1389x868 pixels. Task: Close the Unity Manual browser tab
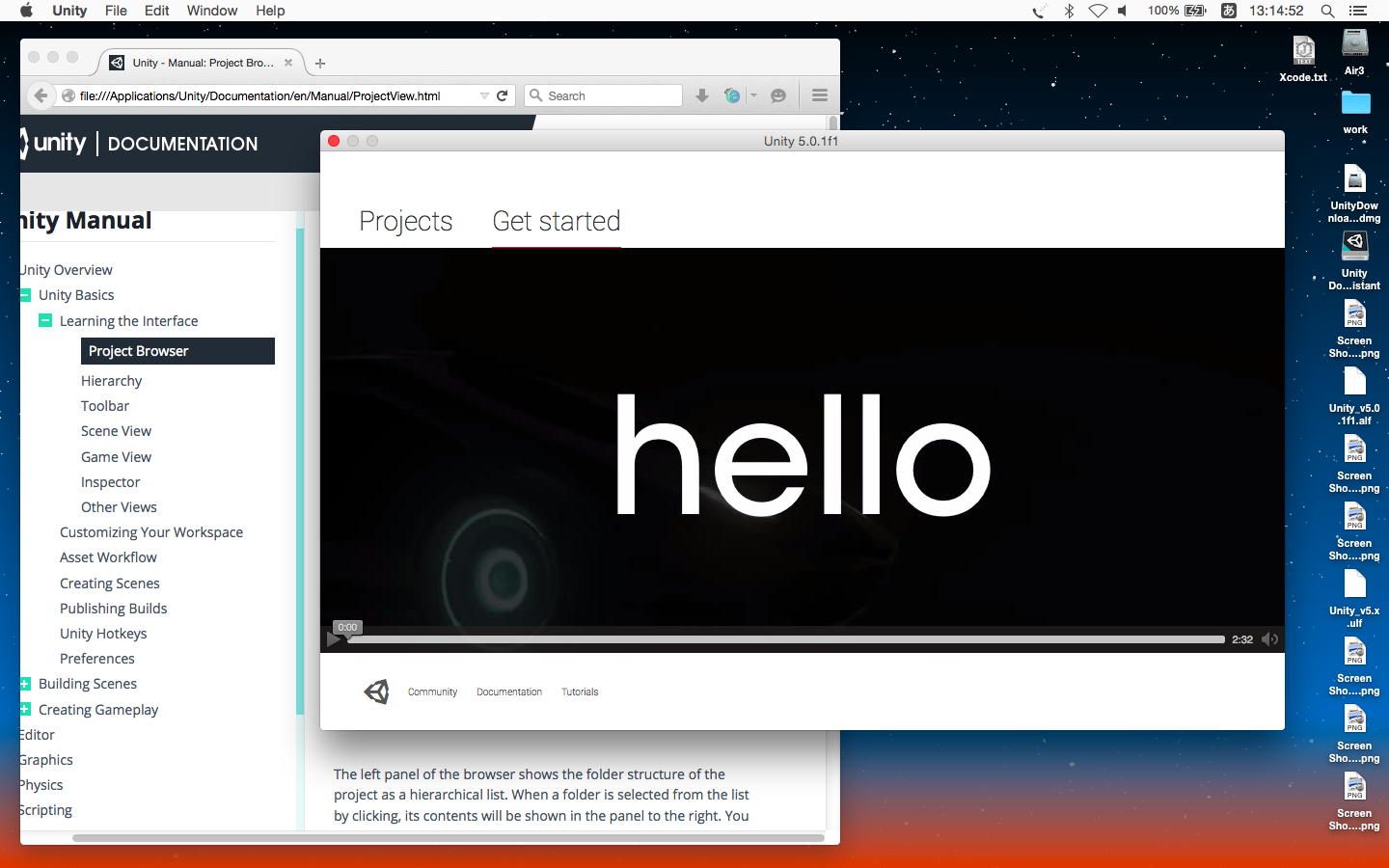click(x=287, y=63)
